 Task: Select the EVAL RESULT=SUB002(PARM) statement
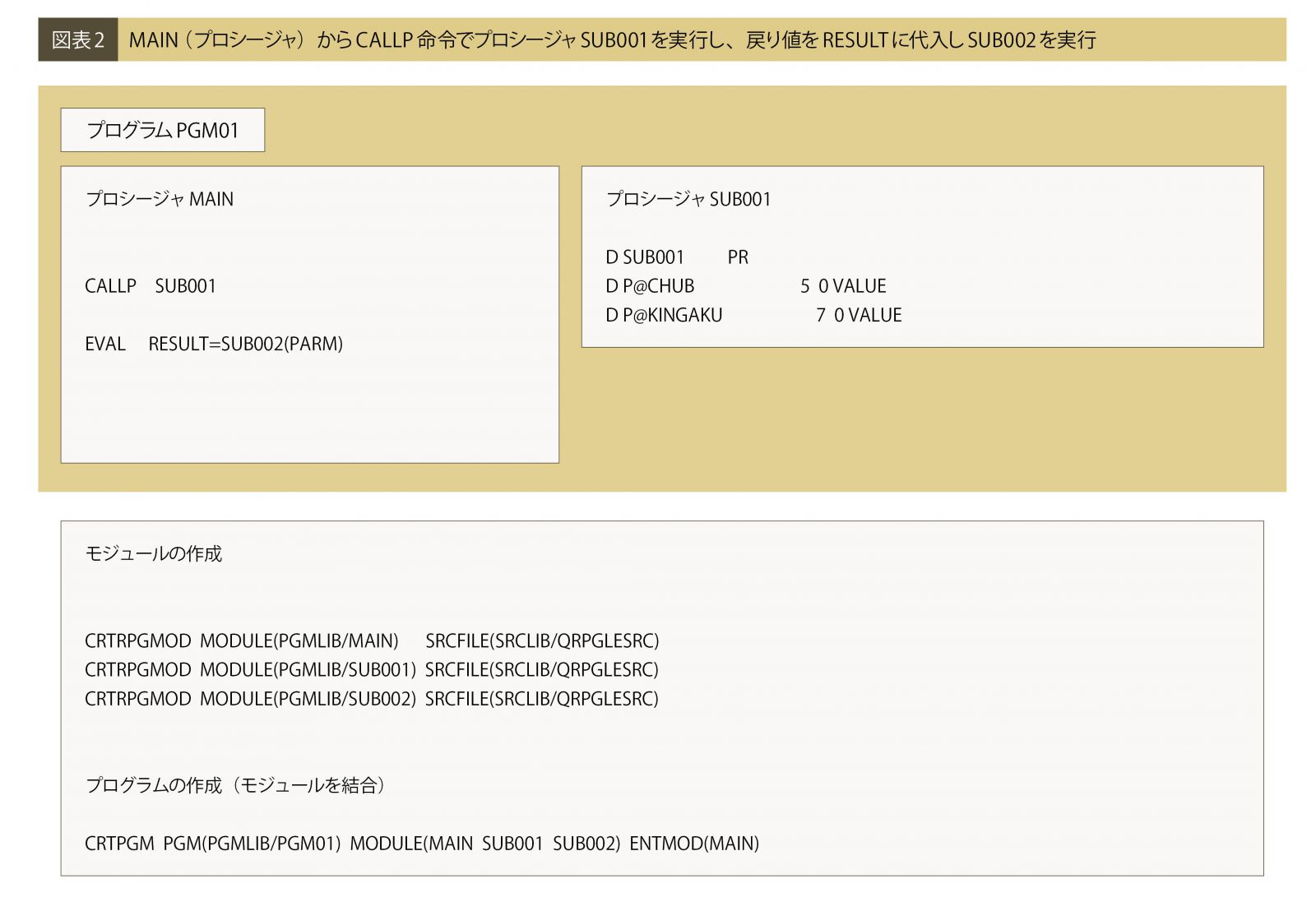(214, 344)
